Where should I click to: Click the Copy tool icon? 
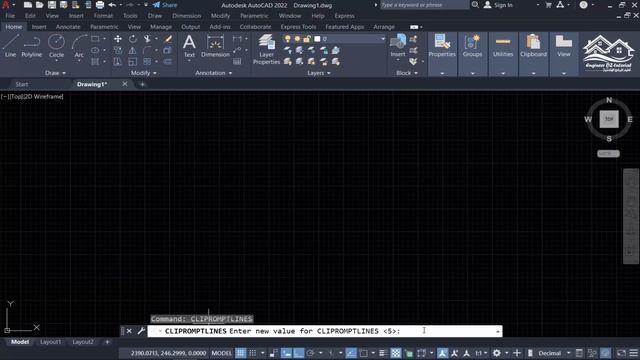(x=118, y=50)
